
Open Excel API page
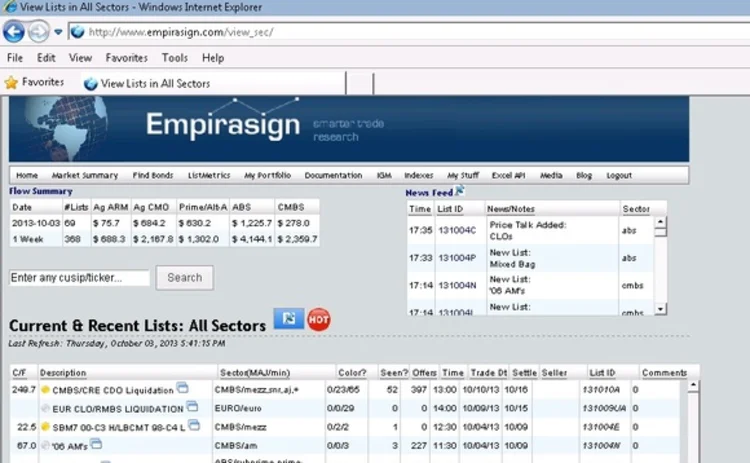(508, 176)
